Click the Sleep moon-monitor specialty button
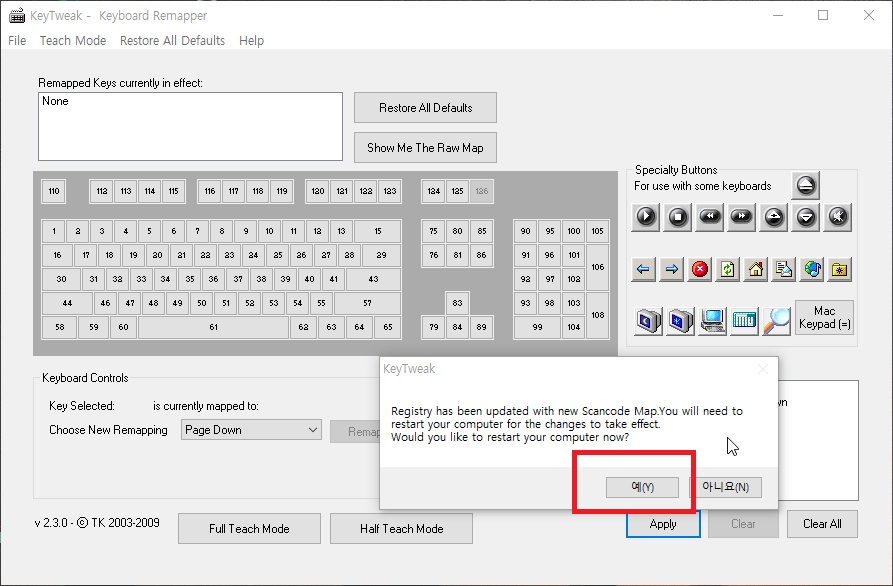The height and width of the screenshot is (586, 893). (648, 320)
